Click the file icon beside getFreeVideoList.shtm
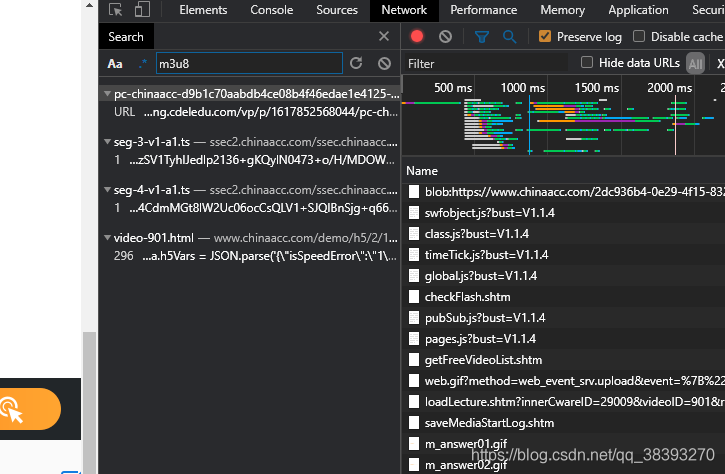Image resolution: width=725 pixels, height=474 pixels. coord(414,360)
